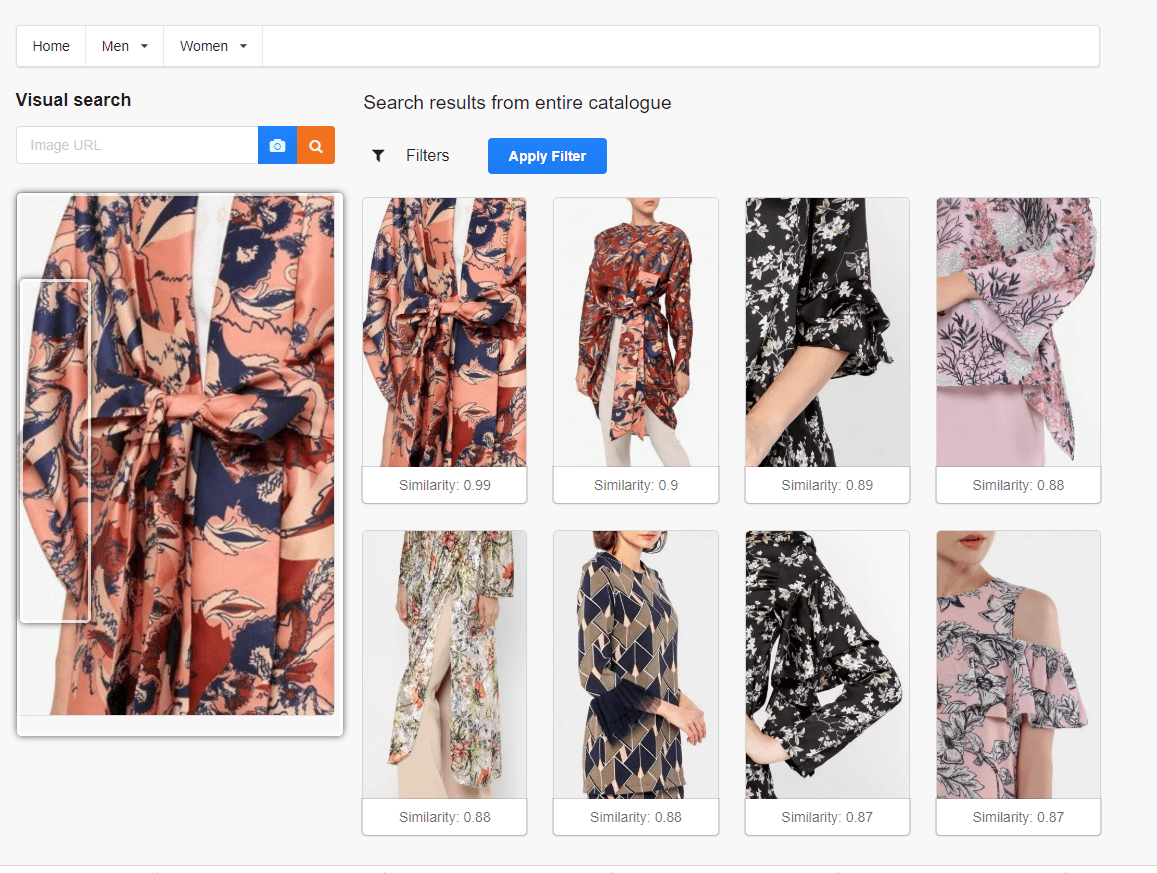Click the black floral top with 0.89 similarity
The image size is (1157, 873).
click(827, 332)
